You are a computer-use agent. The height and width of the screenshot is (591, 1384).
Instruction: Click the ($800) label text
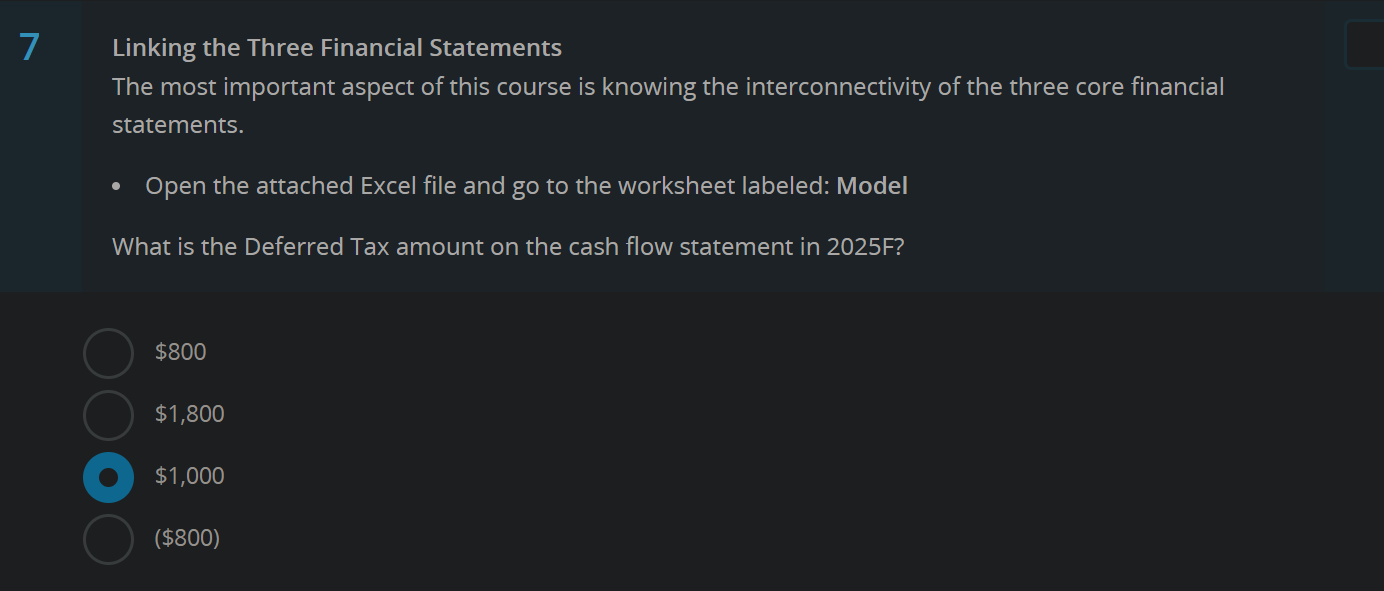coord(187,538)
